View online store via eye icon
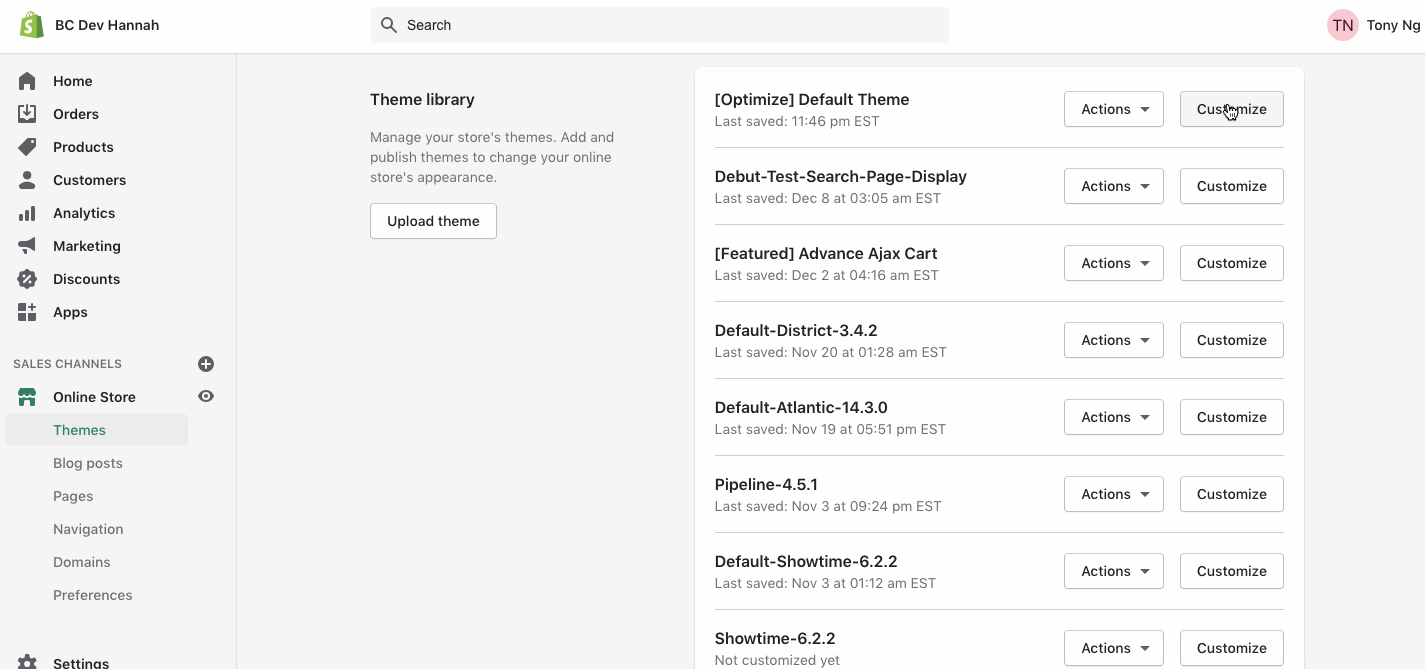The image size is (1425, 669). [206, 396]
